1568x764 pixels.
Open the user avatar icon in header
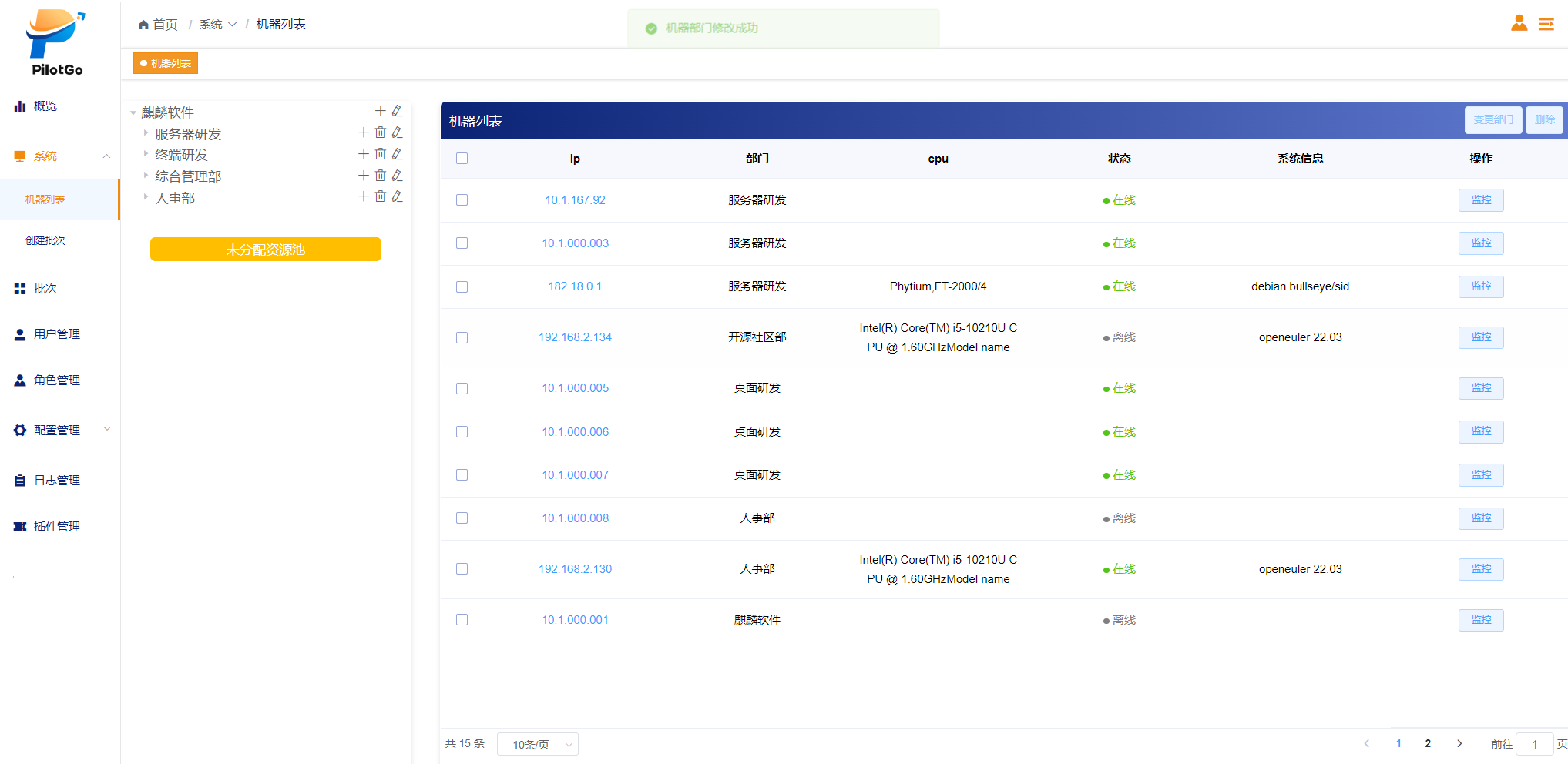point(1519,24)
